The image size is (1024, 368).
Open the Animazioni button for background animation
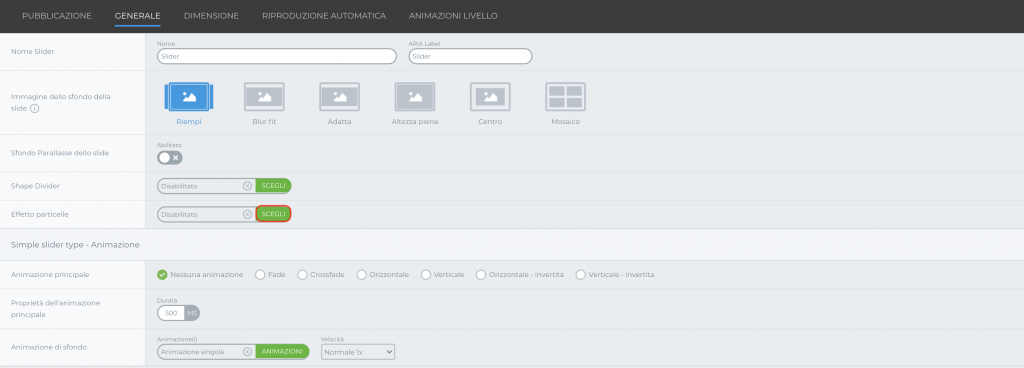click(282, 352)
